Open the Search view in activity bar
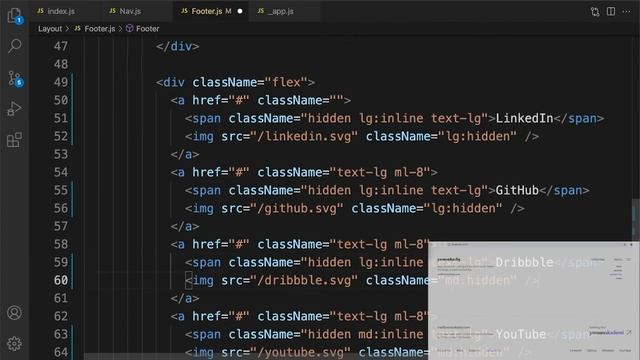The image size is (640, 360). 15,46
